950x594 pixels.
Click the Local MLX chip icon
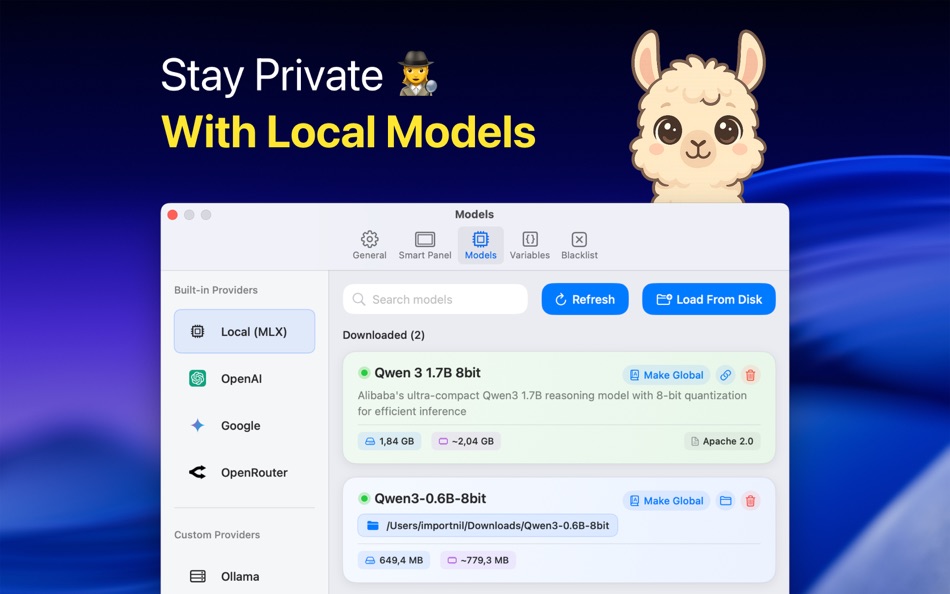[198, 332]
